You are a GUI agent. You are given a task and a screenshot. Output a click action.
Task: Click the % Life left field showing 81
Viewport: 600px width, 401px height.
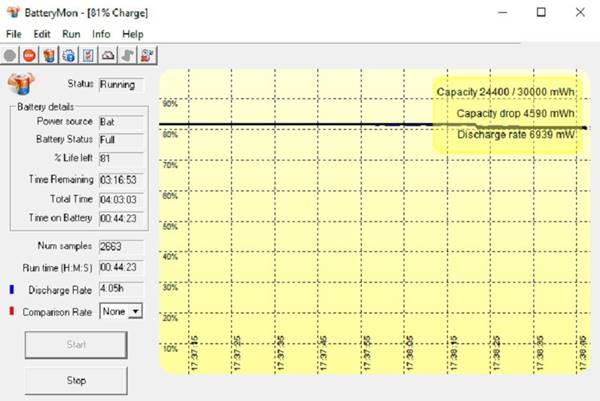coord(121,158)
